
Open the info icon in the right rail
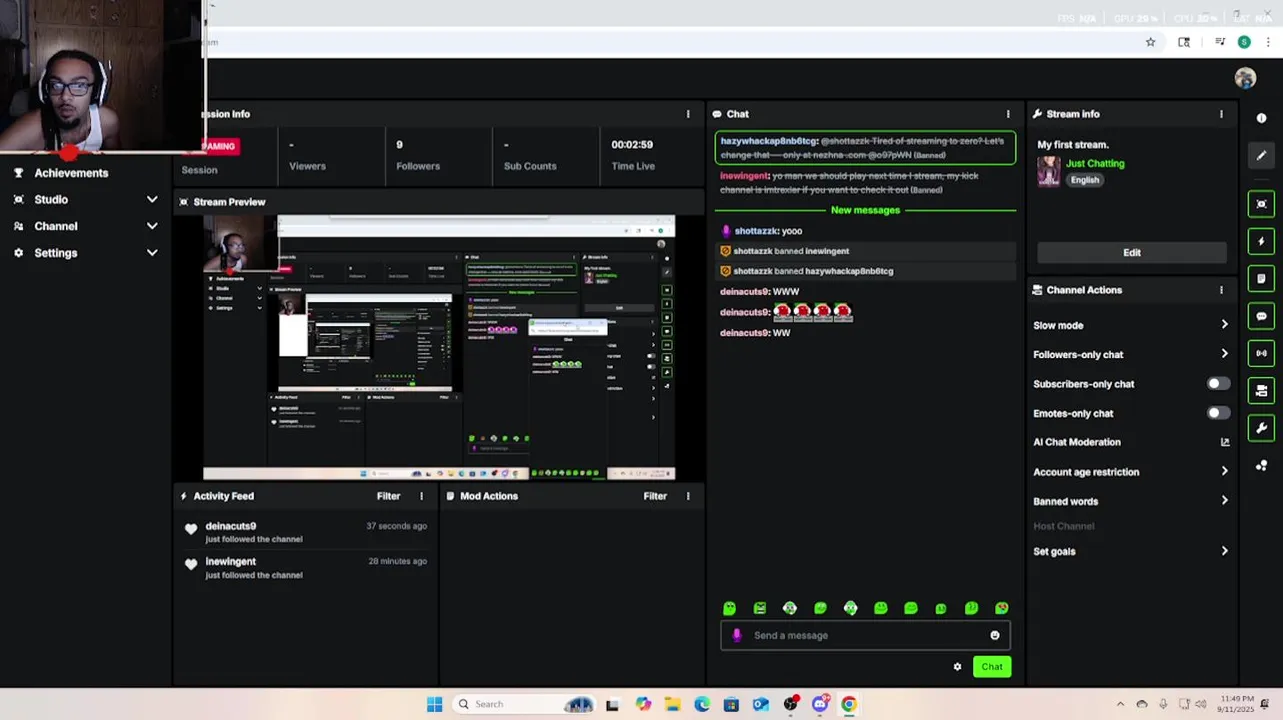tap(1261, 118)
